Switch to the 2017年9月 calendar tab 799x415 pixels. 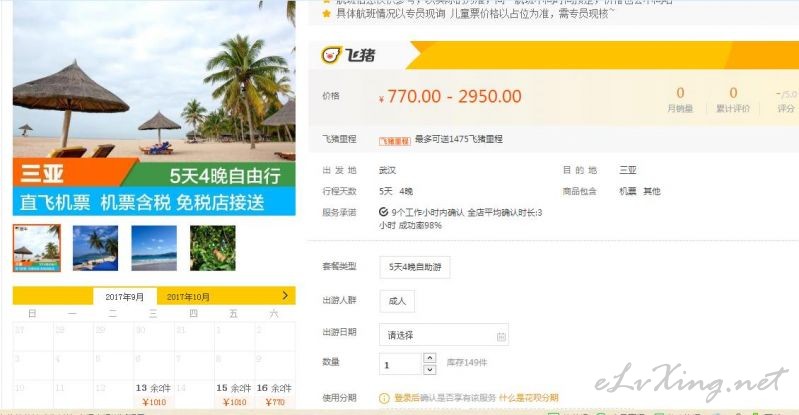(125, 297)
